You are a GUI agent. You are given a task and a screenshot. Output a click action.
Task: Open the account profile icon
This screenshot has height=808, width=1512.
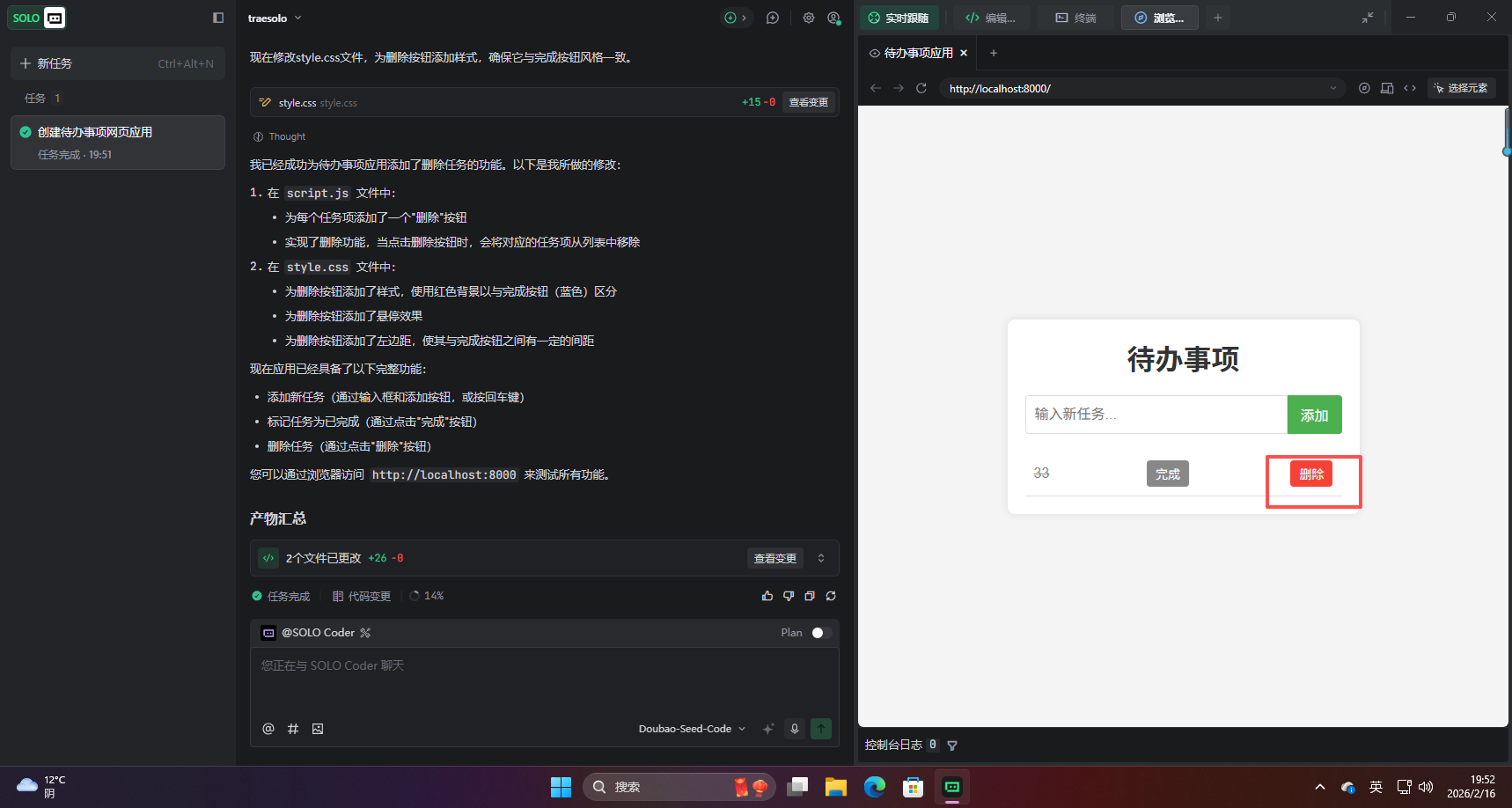(834, 18)
